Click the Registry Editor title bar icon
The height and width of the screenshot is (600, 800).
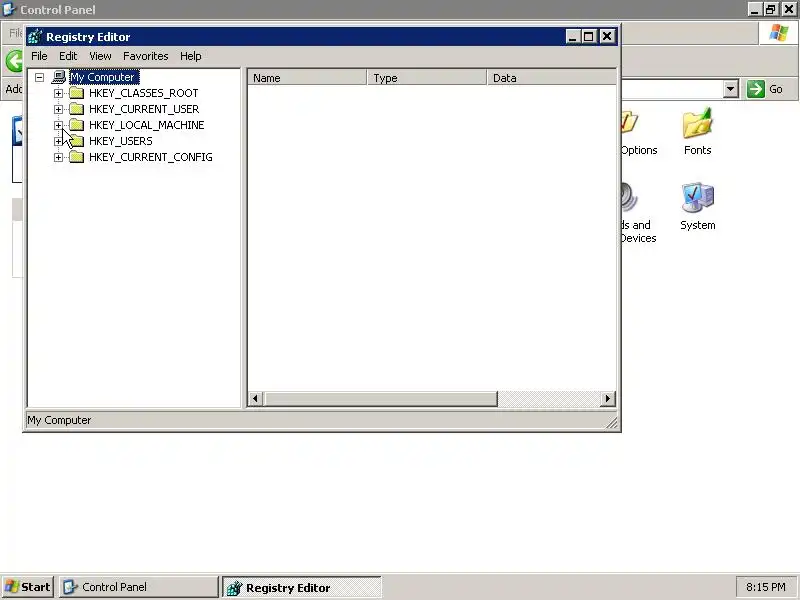[35, 37]
